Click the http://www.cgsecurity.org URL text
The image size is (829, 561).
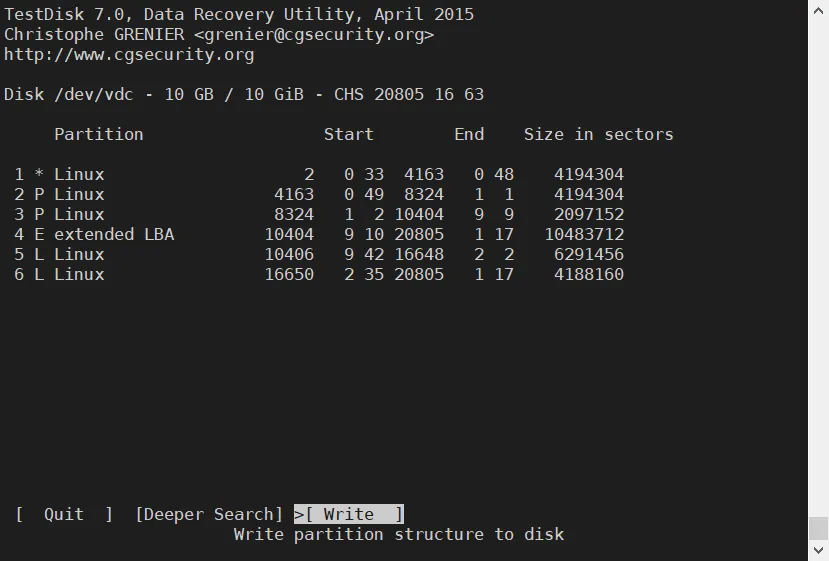[x=129, y=54]
